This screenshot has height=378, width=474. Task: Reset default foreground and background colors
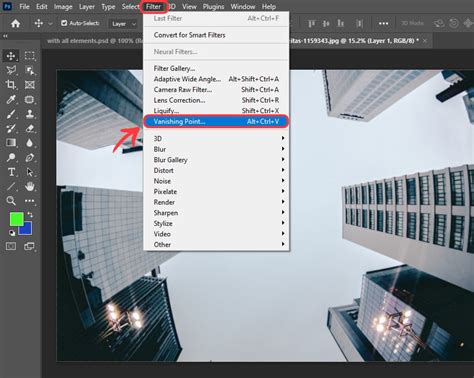12,233
